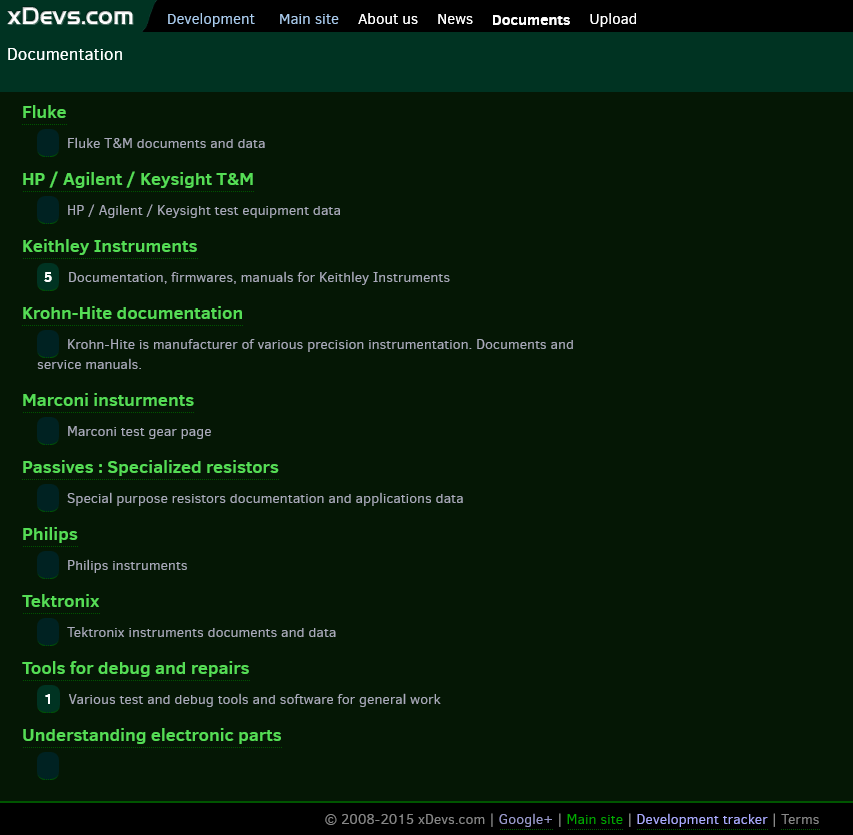Click 'Special purpose resistors documentation' description
The width and height of the screenshot is (853, 835).
click(265, 498)
